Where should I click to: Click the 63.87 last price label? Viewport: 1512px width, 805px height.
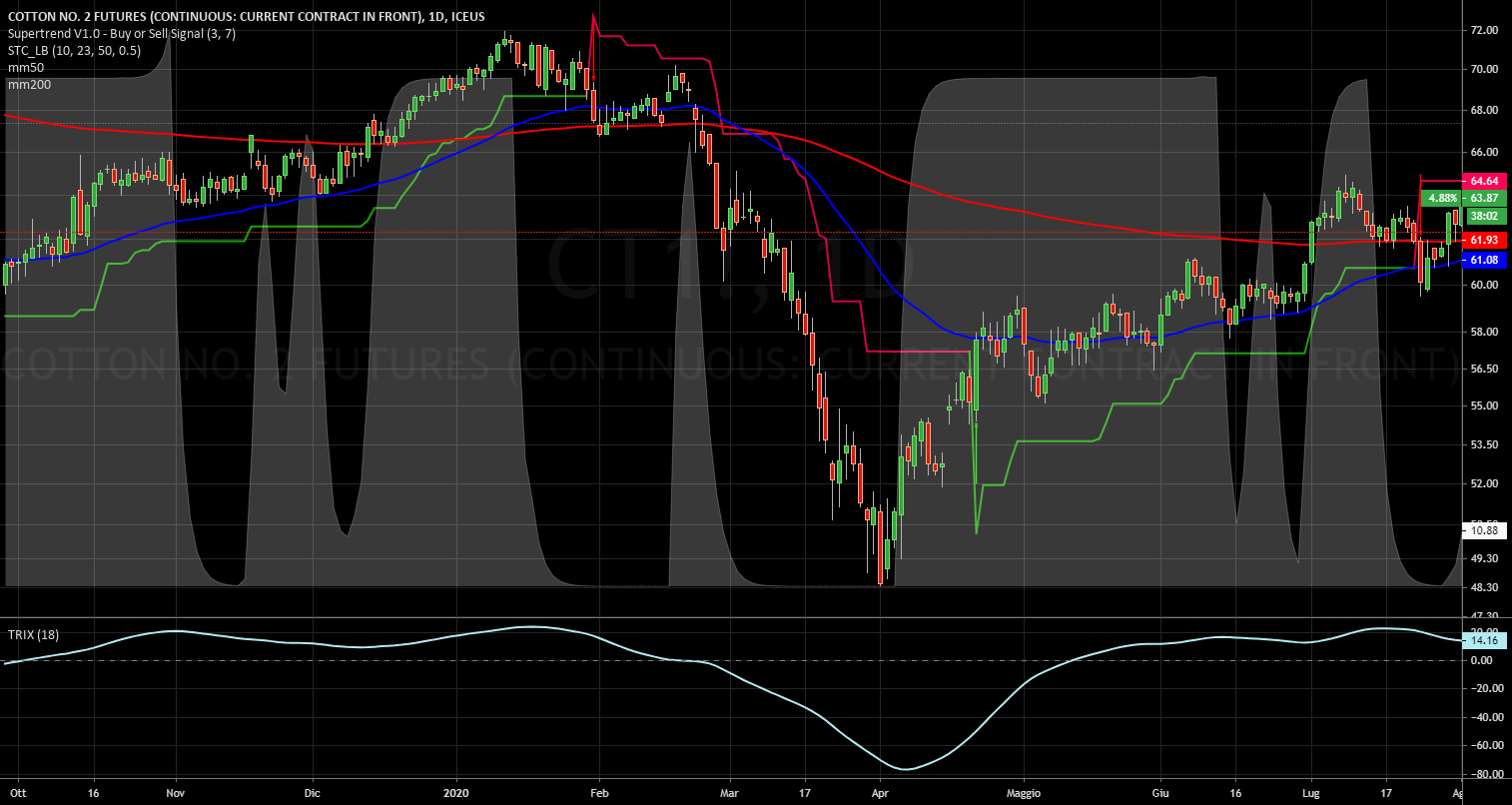pyautogui.click(x=1484, y=198)
